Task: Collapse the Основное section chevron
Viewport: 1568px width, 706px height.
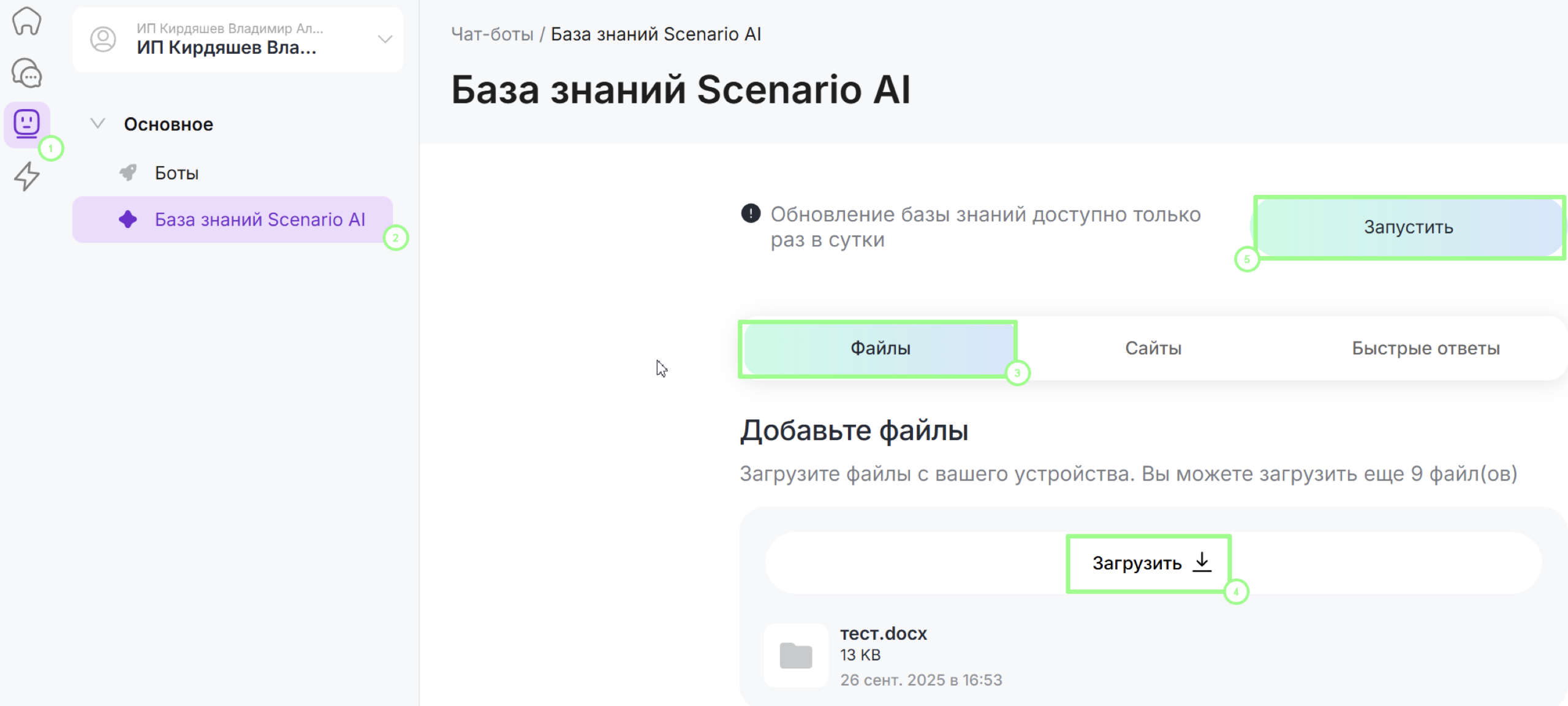Action: [97, 124]
